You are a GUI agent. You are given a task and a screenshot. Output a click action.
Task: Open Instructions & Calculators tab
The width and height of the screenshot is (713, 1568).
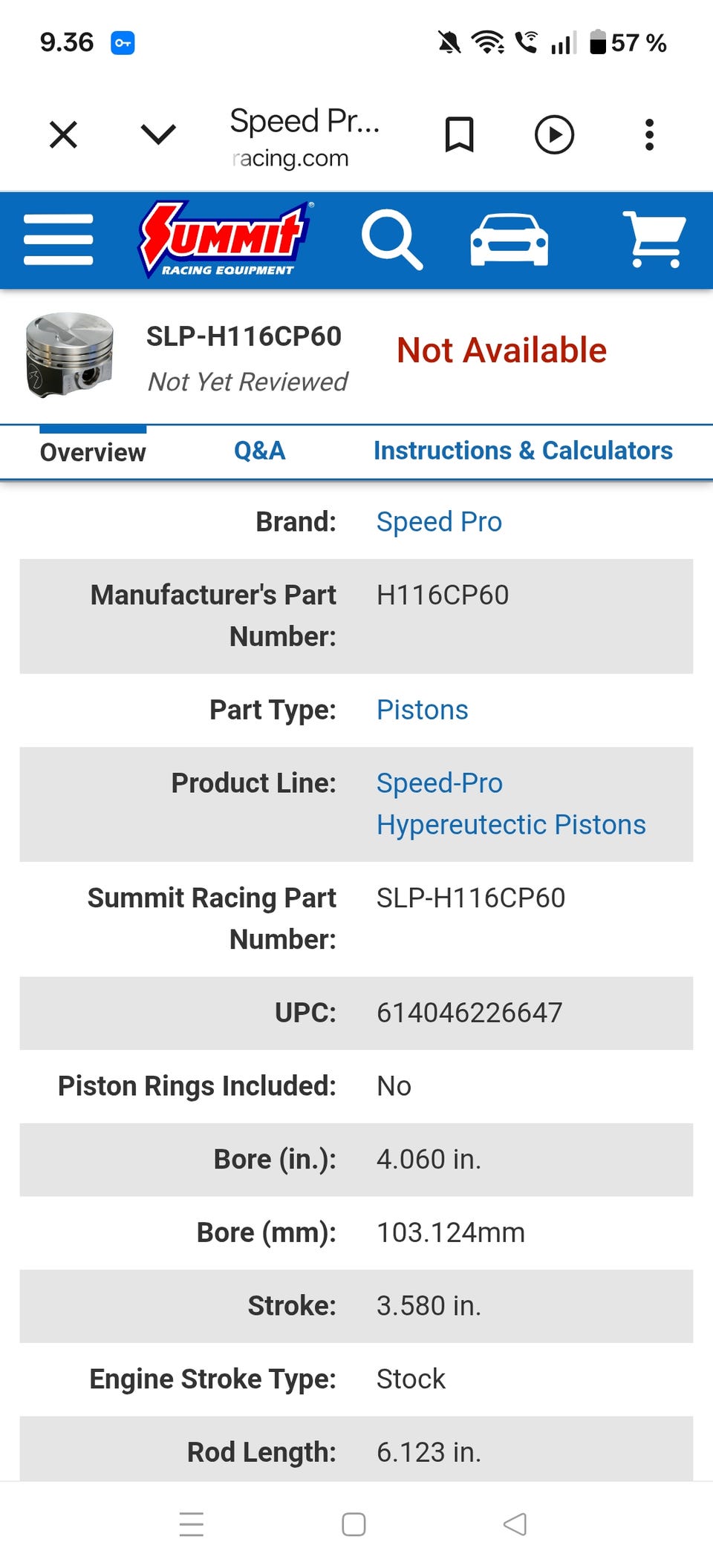(523, 451)
